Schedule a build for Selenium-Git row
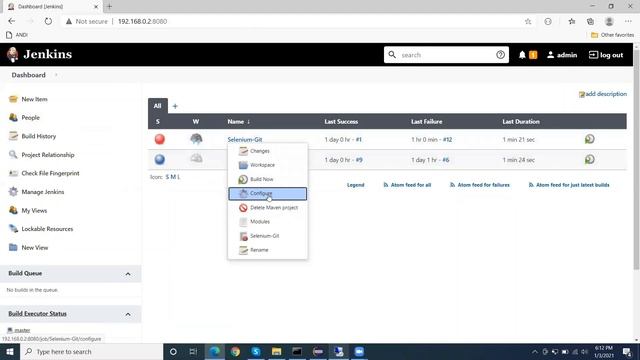 tap(589, 139)
